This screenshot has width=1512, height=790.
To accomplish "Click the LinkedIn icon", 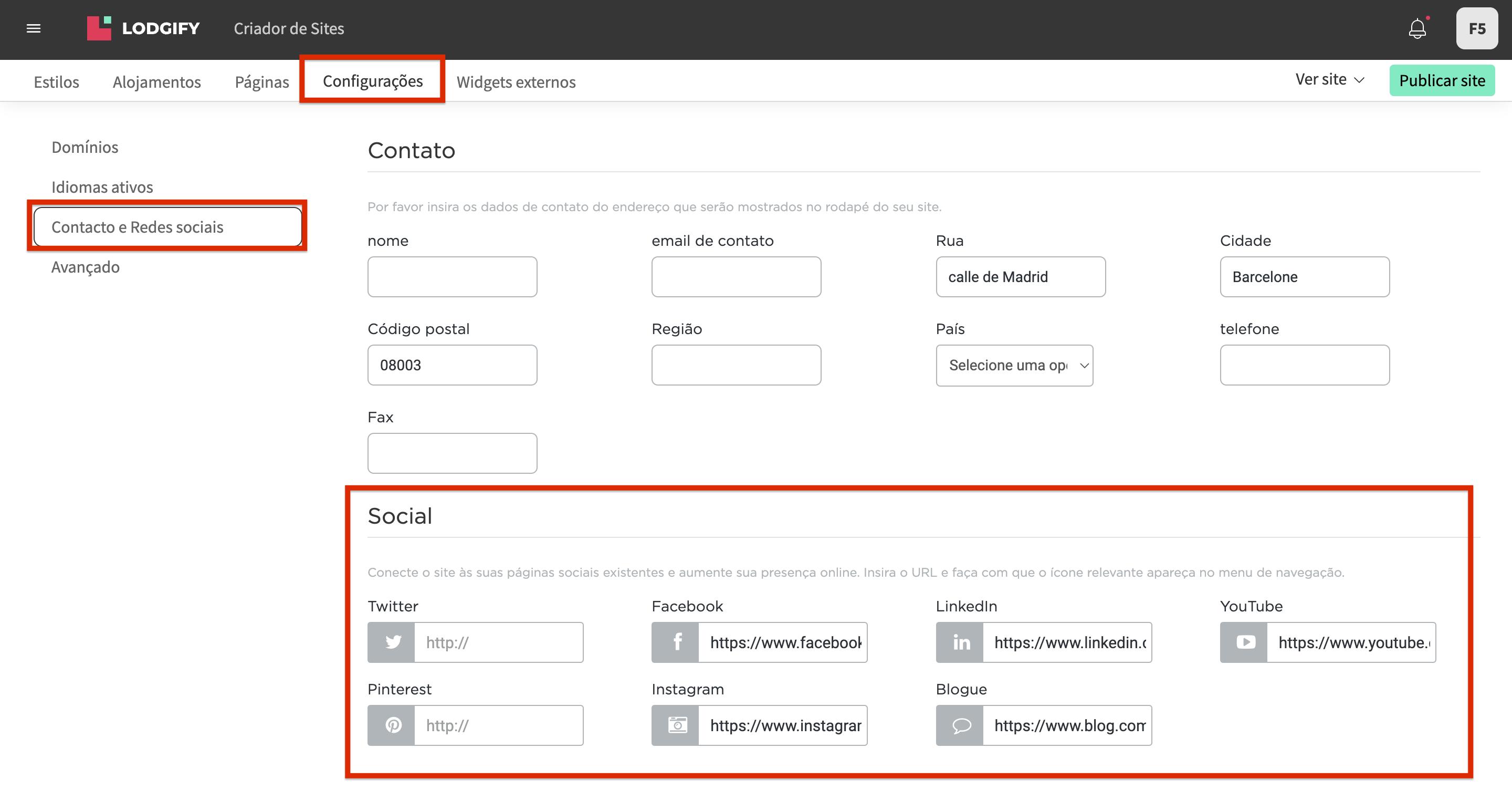I will pyautogui.click(x=960, y=642).
